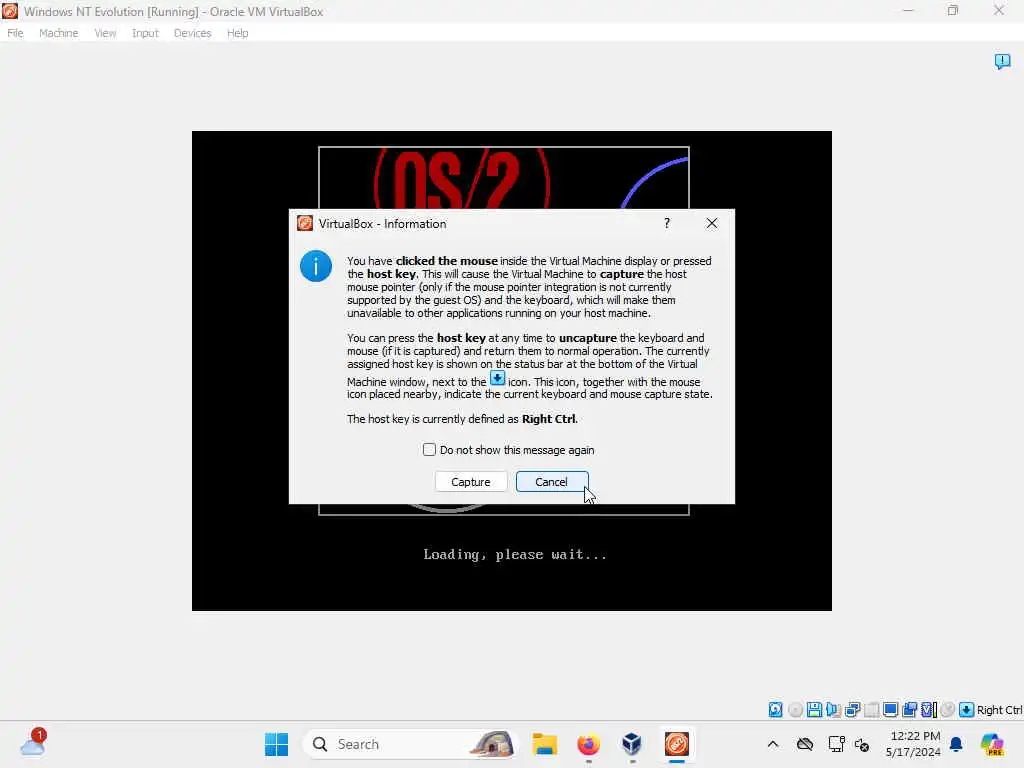This screenshot has height=768, width=1024.
Task: Open the Windows Start menu
Action: tap(276, 744)
